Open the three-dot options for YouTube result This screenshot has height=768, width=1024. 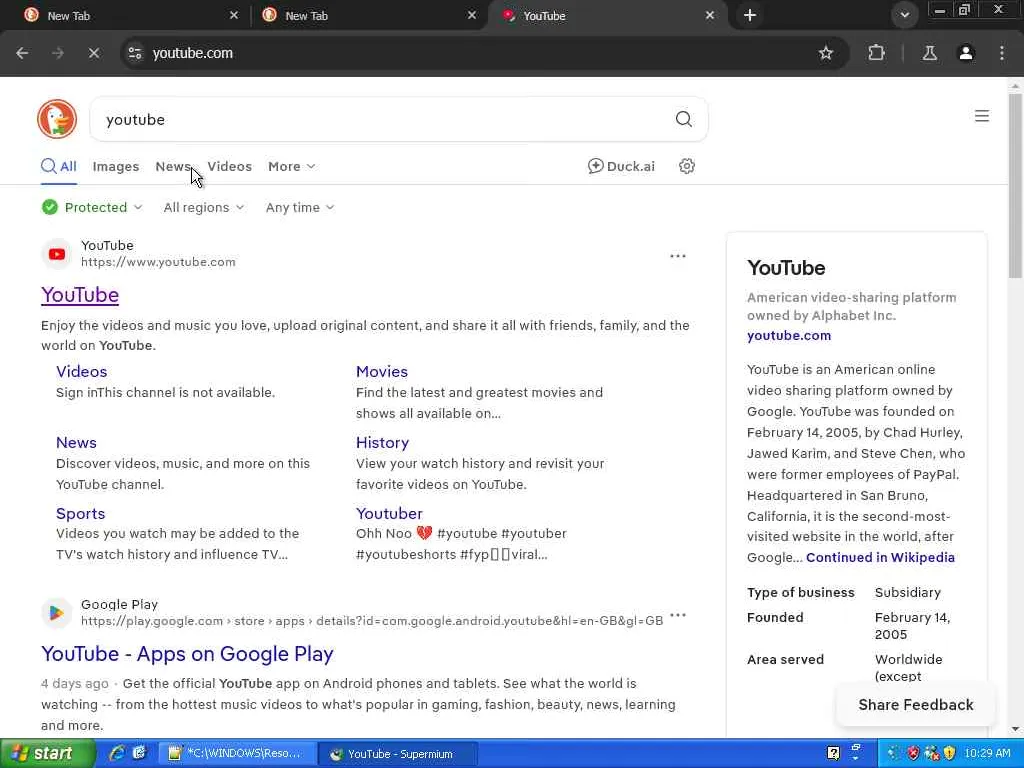pos(678,256)
